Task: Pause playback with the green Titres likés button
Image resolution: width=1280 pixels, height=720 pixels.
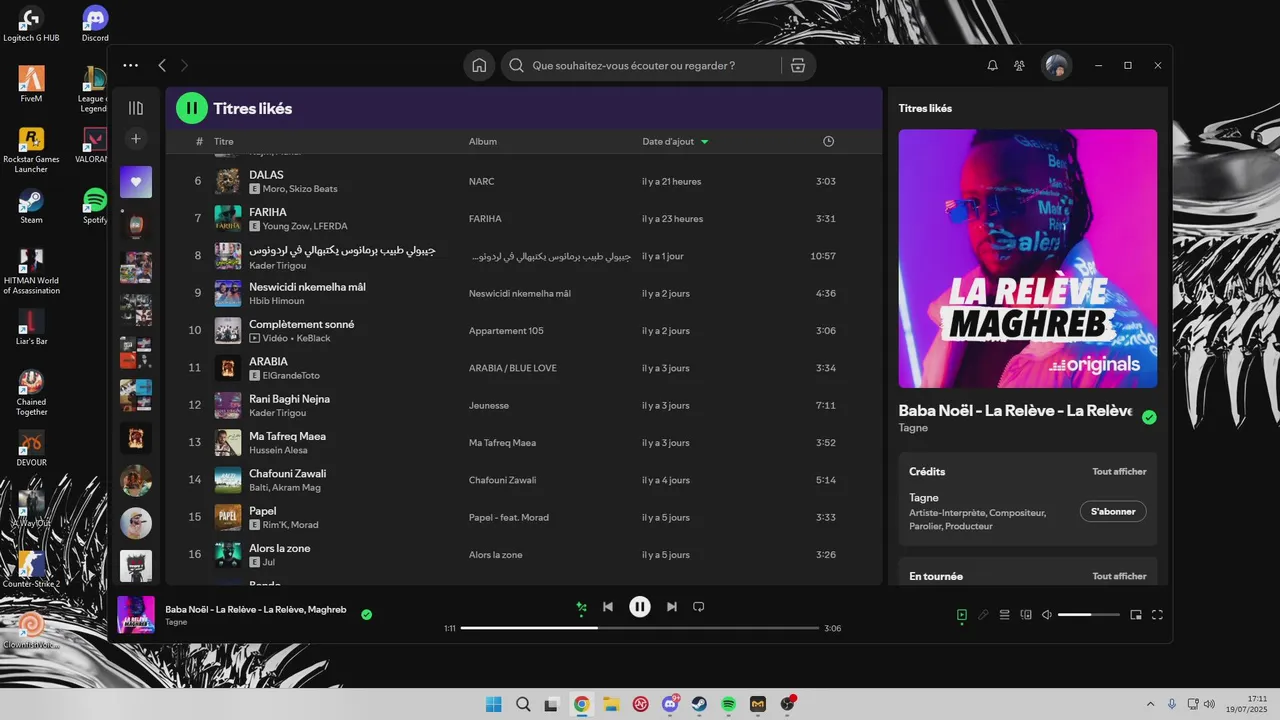Action: 192,108
